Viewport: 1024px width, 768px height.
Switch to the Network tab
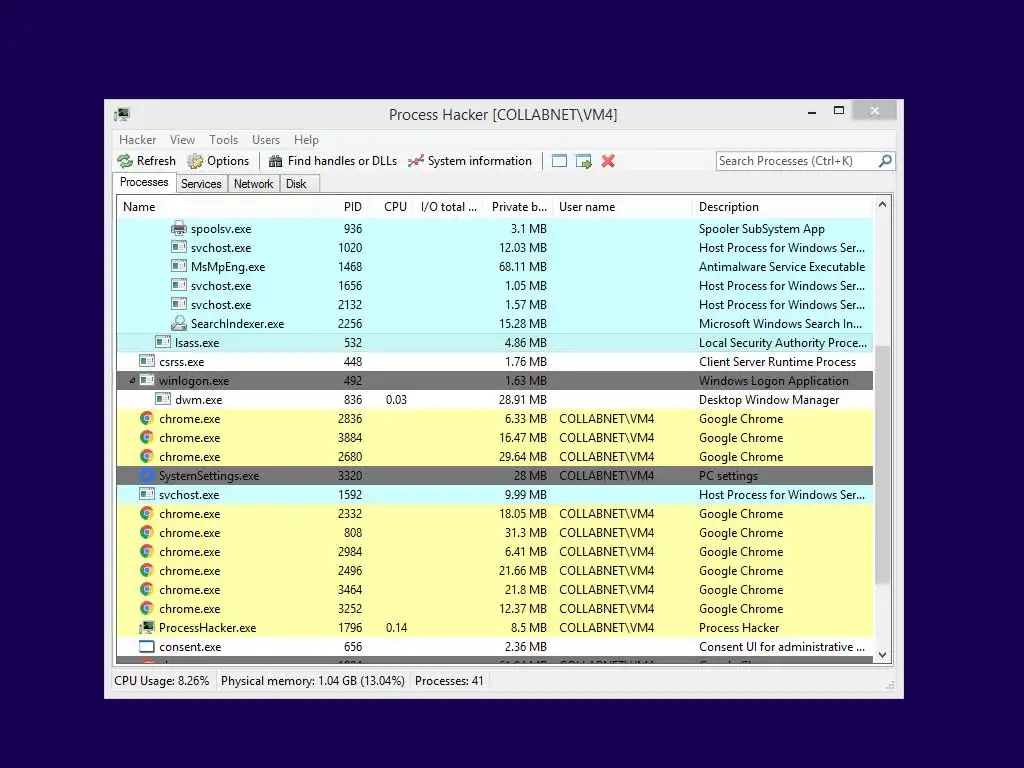(x=253, y=184)
